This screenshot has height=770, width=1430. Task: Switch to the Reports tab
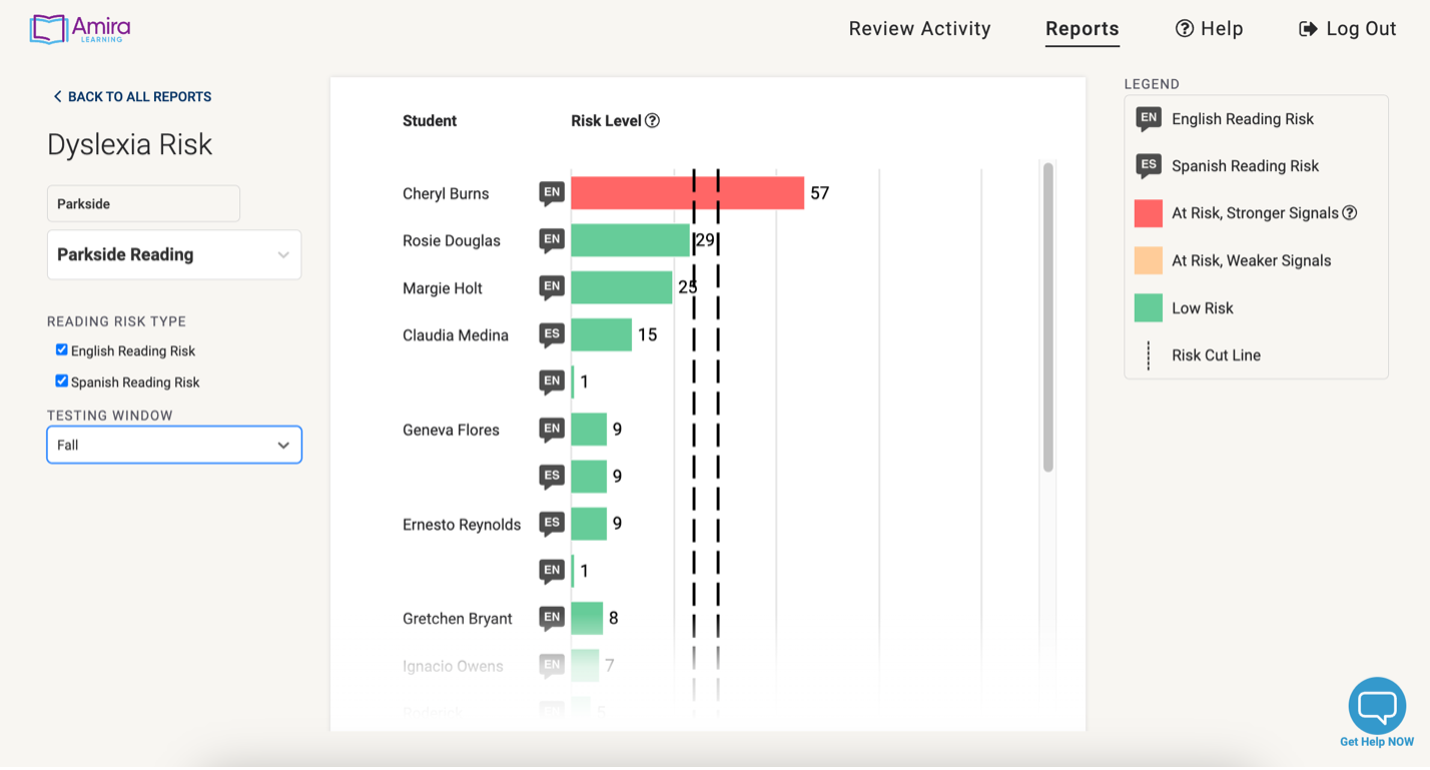(1082, 29)
